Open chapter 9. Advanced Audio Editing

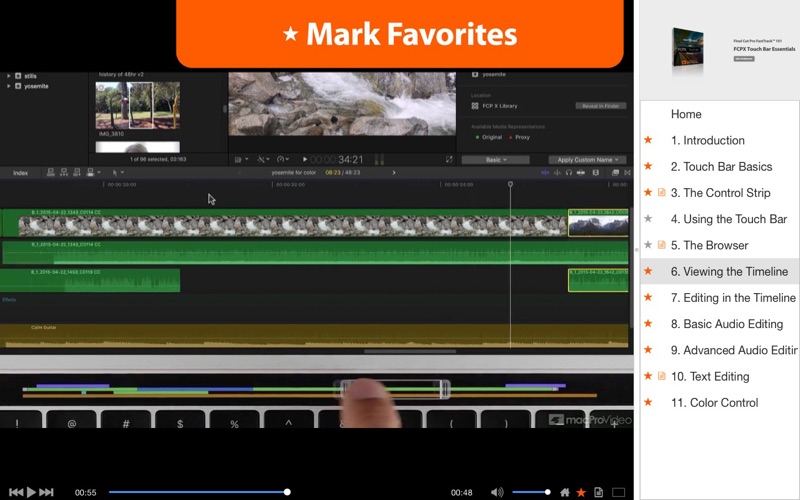click(x=734, y=350)
